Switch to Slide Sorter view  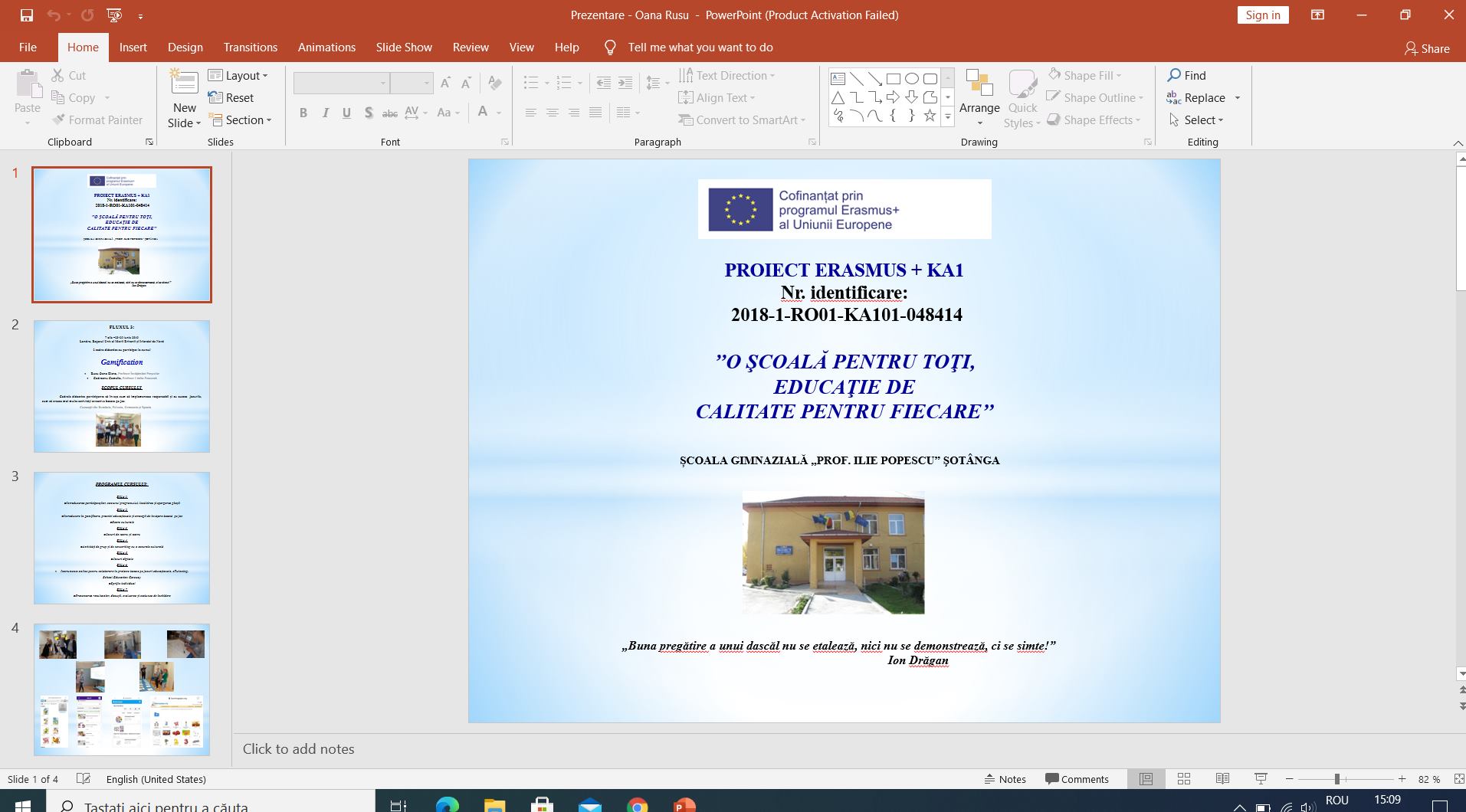point(1184,779)
